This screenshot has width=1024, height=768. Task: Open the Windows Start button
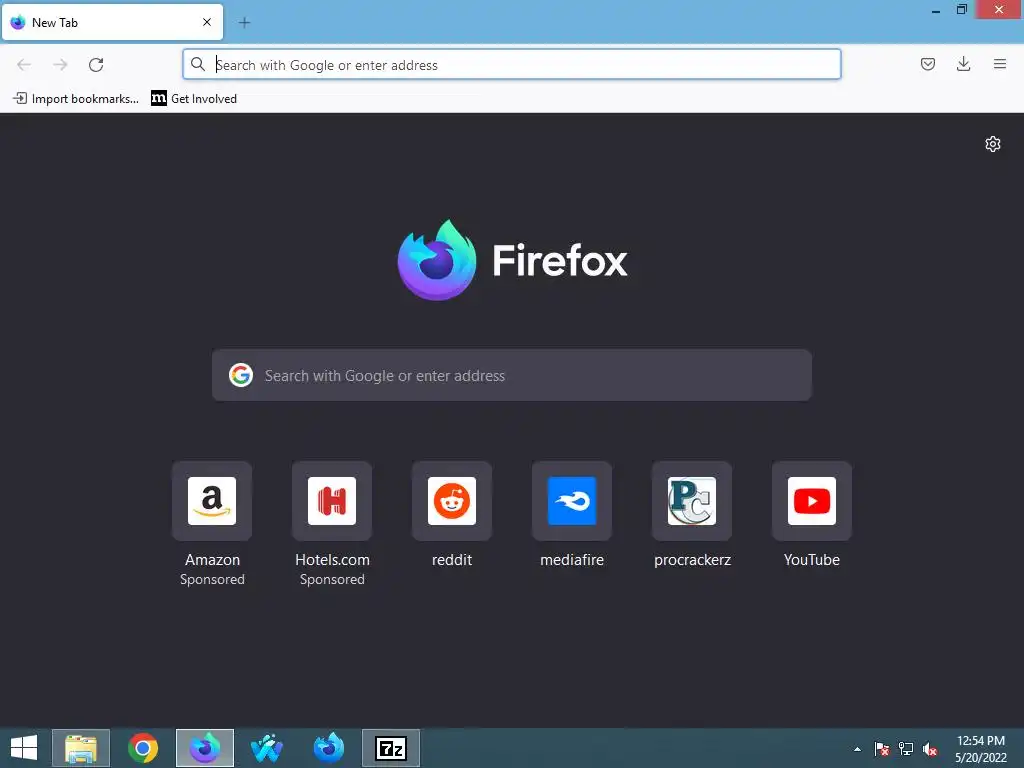[24, 748]
